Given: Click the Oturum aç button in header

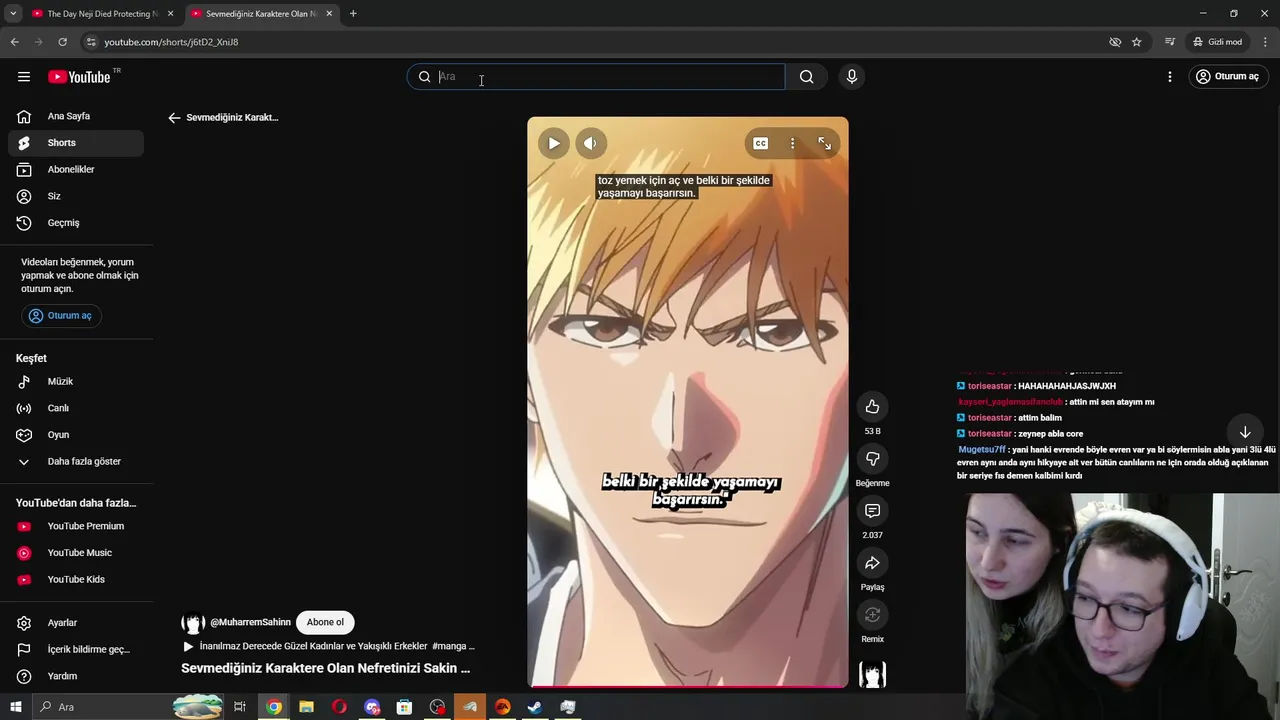Looking at the screenshot, I should 1227,77.
